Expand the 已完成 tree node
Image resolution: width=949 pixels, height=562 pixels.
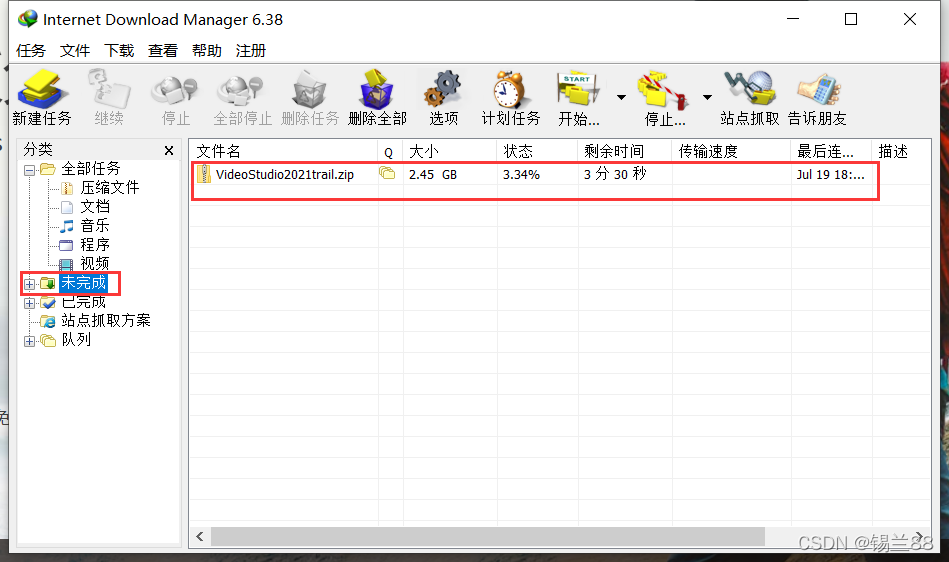29,303
